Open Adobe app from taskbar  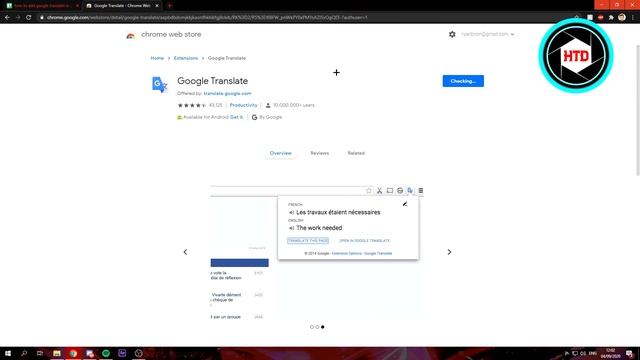pyautogui.click(x=122, y=353)
